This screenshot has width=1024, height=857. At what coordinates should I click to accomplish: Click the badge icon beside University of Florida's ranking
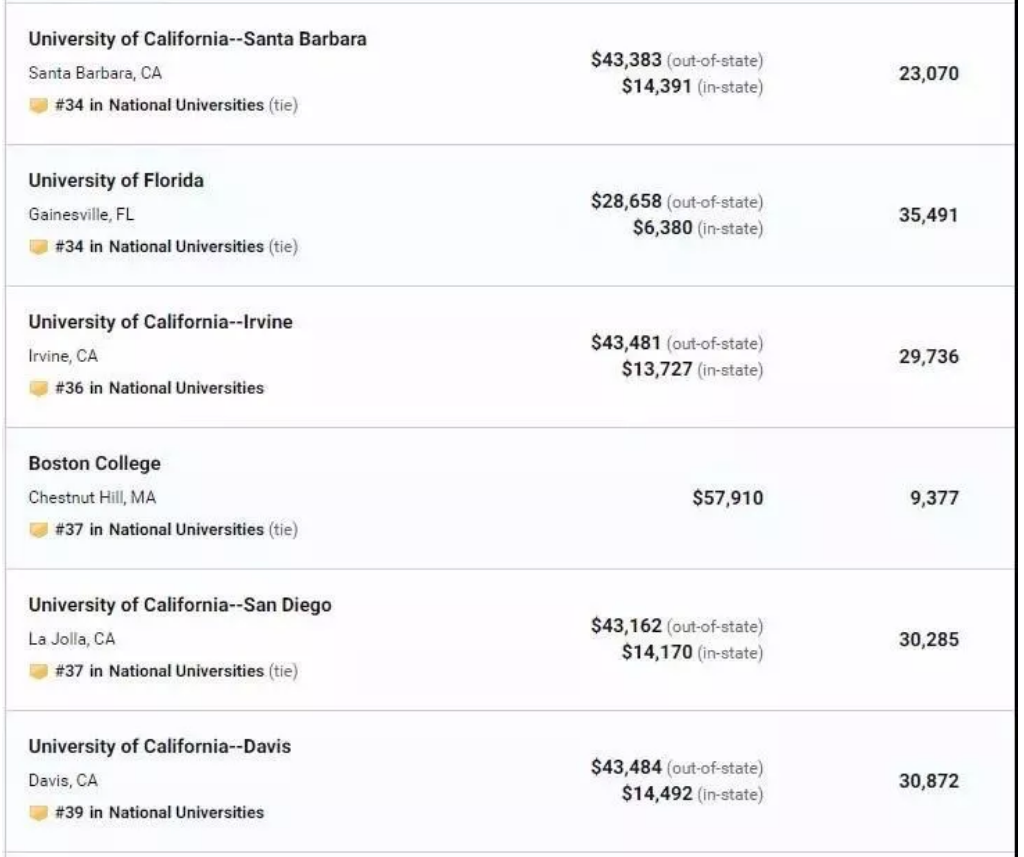coord(39,247)
